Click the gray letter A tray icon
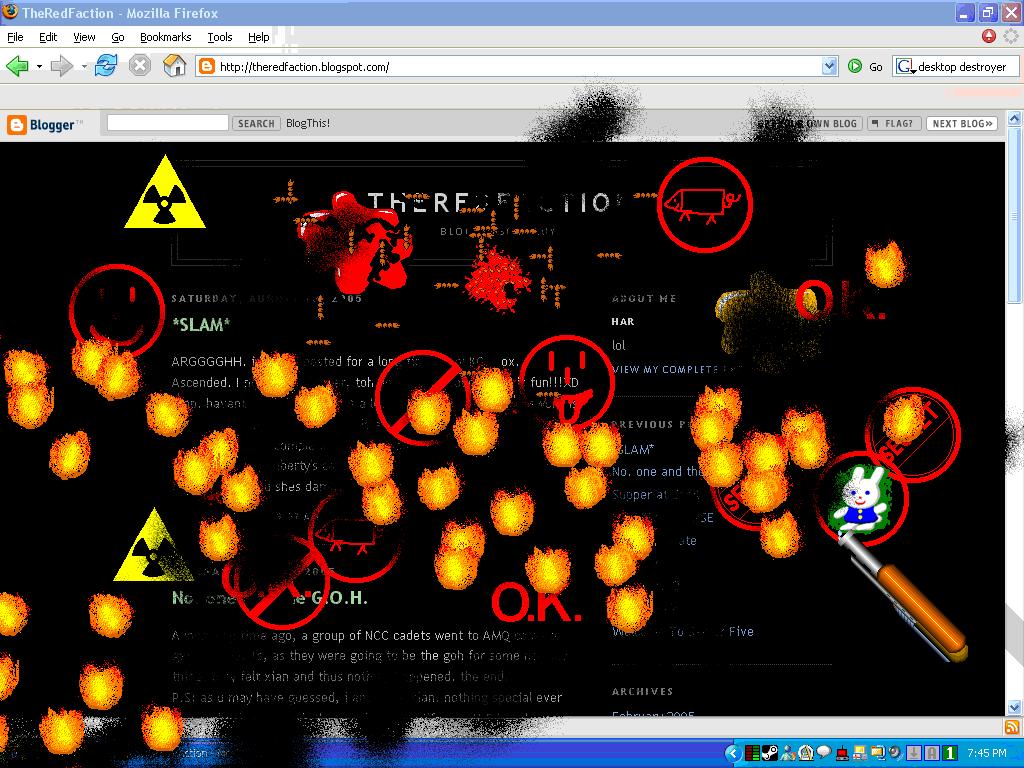This screenshot has width=1024, height=768. coord(932,753)
